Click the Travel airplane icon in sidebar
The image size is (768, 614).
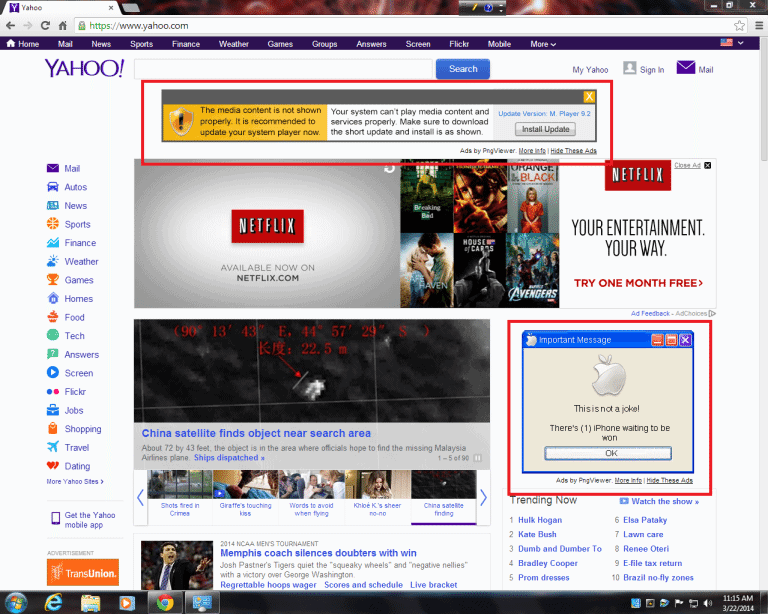(x=53, y=447)
